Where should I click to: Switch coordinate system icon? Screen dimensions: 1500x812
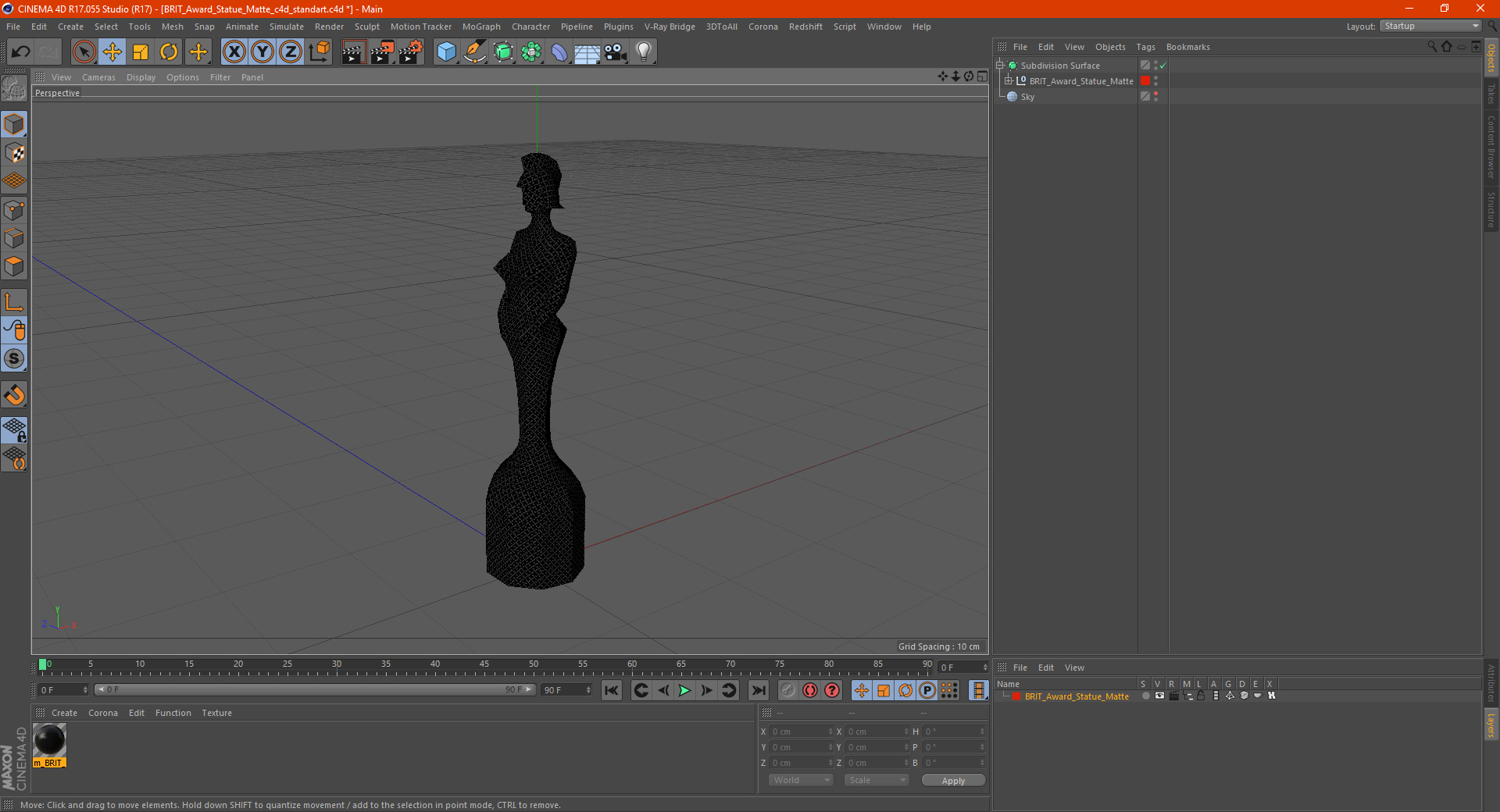point(319,52)
